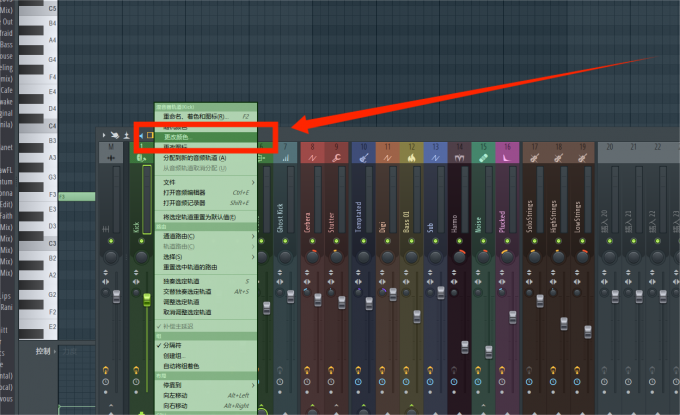The height and width of the screenshot is (415, 680).
Task: Click the LowStrings track volume fader
Action: (588, 332)
